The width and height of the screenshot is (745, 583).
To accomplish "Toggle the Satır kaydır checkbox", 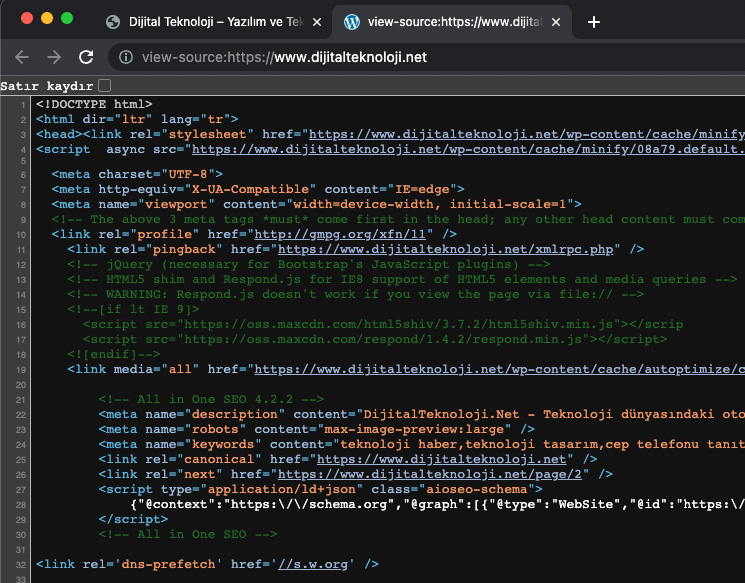I will [x=105, y=86].
